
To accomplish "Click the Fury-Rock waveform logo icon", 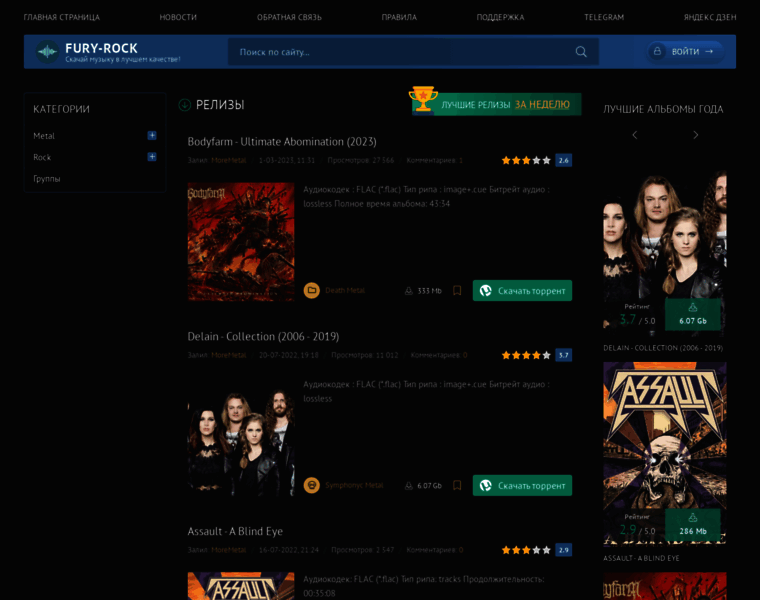I will pyautogui.click(x=48, y=51).
